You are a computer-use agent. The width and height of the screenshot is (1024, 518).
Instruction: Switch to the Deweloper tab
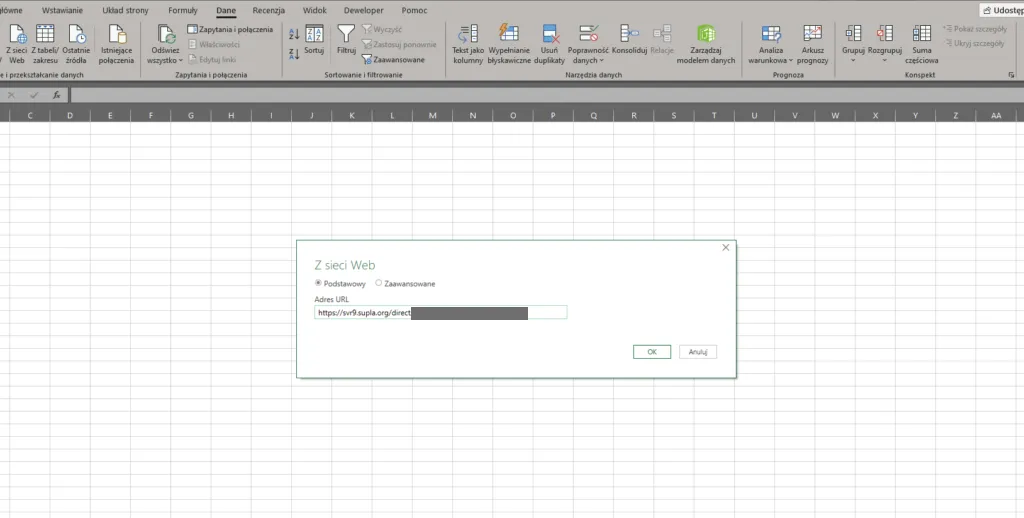pyautogui.click(x=364, y=10)
